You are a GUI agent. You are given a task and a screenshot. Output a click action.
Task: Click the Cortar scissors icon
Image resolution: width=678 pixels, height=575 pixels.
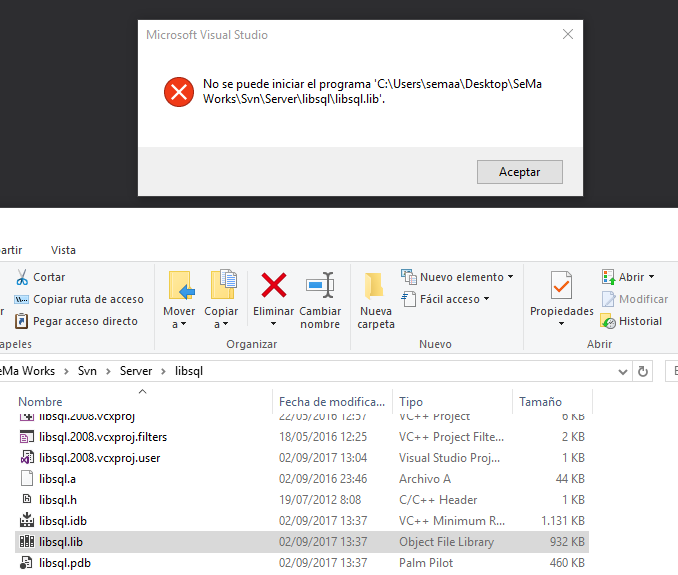[x=22, y=277]
